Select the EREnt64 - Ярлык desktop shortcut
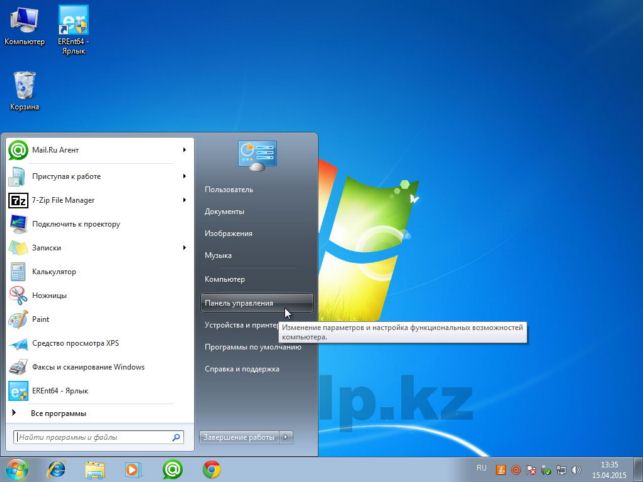The height and width of the screenshot is (482, 643). (73, 30)
